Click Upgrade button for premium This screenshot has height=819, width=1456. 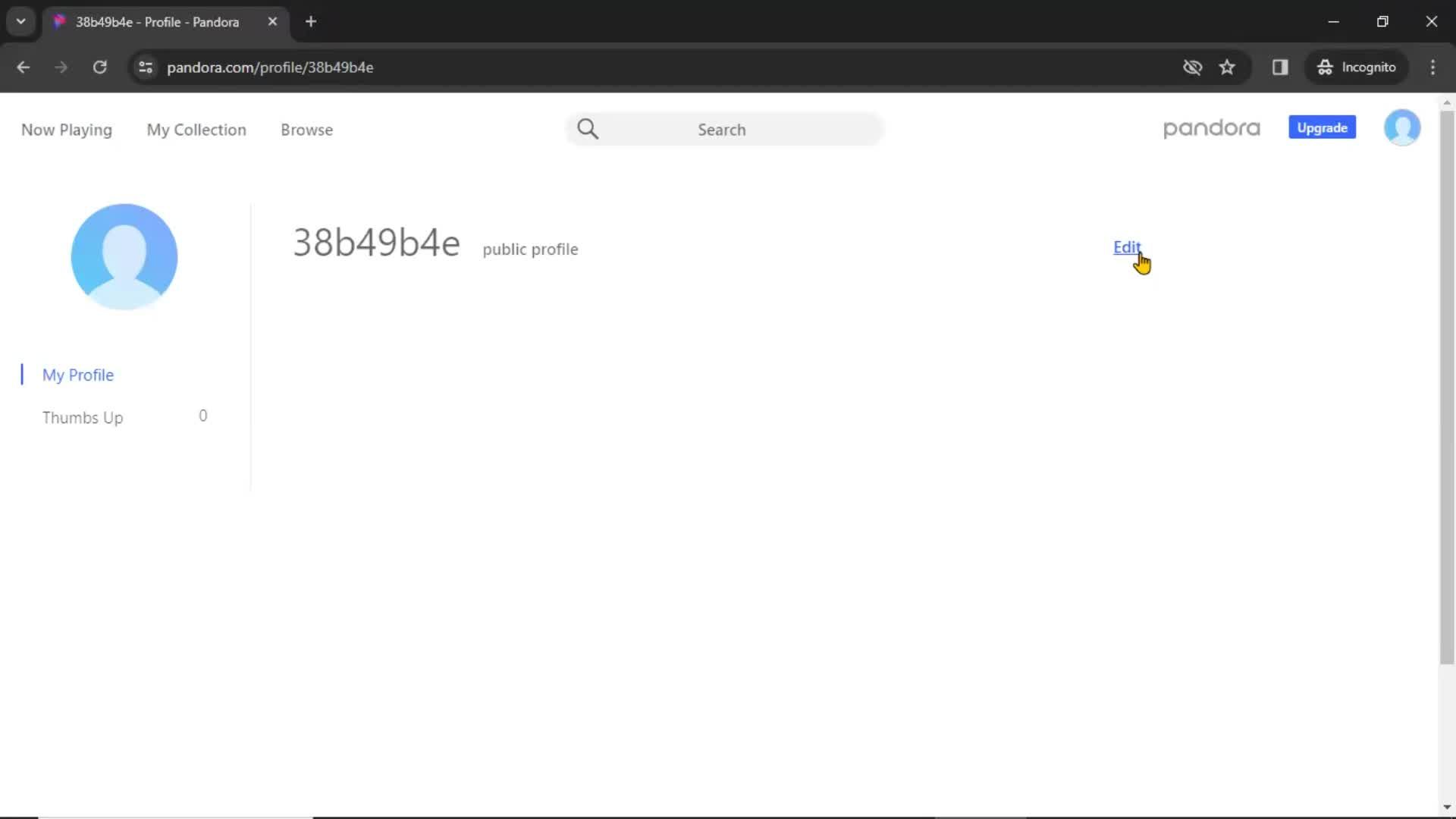[1323, 127]
